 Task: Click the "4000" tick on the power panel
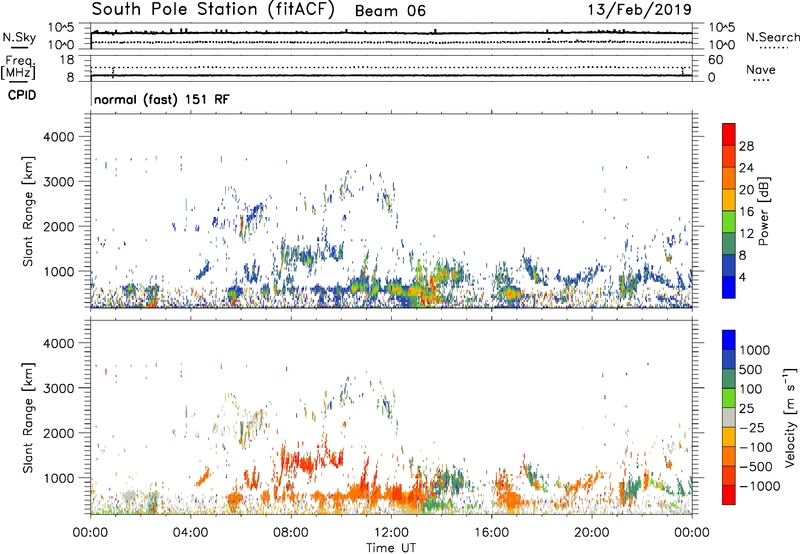click(x=59, y=137)
